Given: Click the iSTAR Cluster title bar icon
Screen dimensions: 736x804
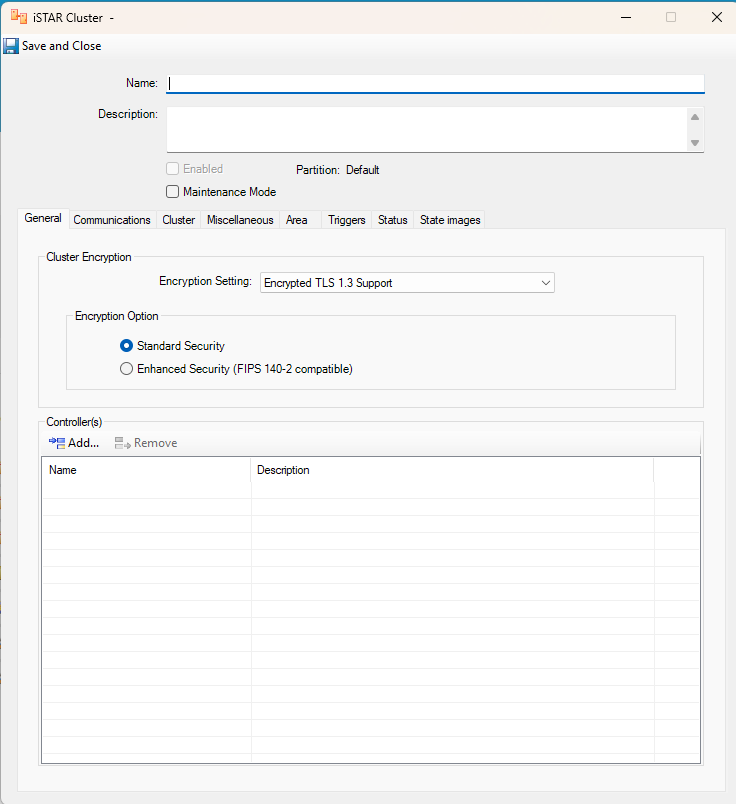Looking at the screenshot, I should tap(19, 17).
